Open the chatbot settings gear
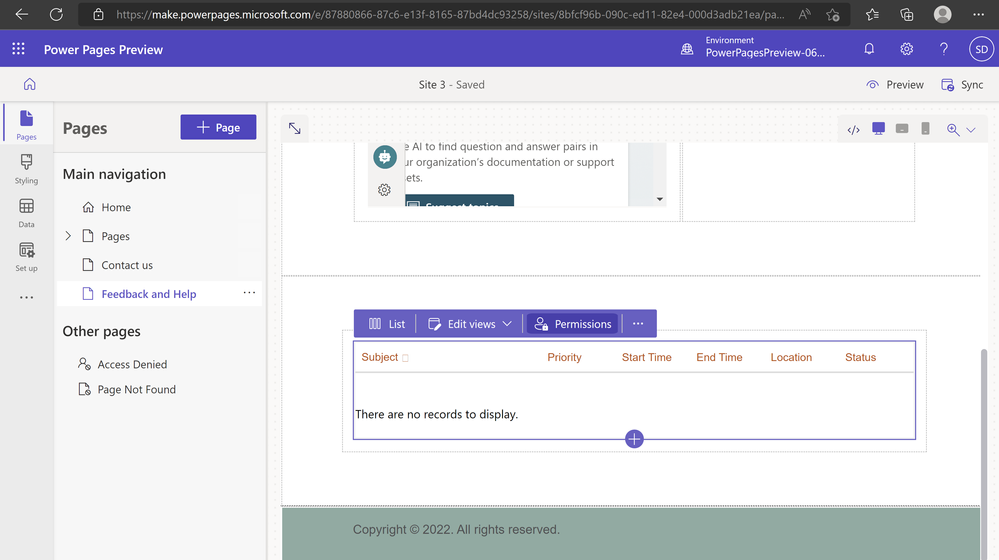This screenshot has width=999, height=560. tap(384, 190)
